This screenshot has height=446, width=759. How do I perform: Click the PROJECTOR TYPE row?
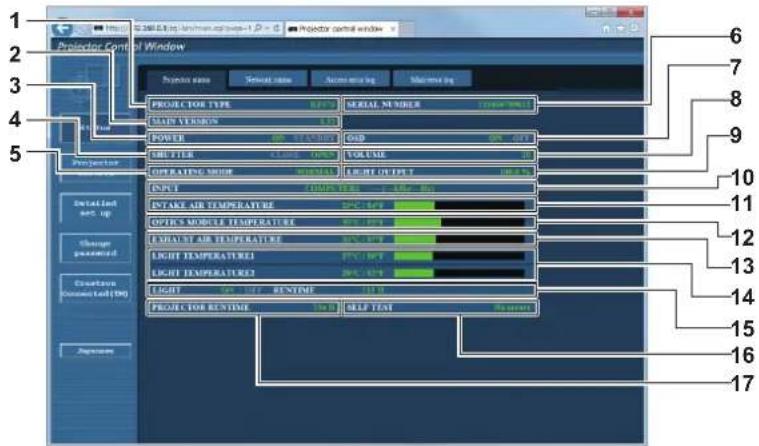pyautogui.click(x=243, y=105)
